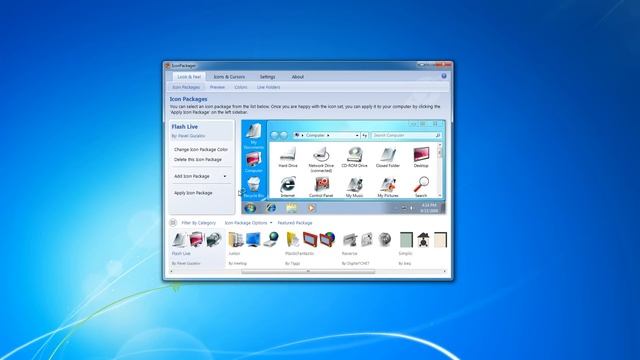Open the Settings tab

pos(267,77)
